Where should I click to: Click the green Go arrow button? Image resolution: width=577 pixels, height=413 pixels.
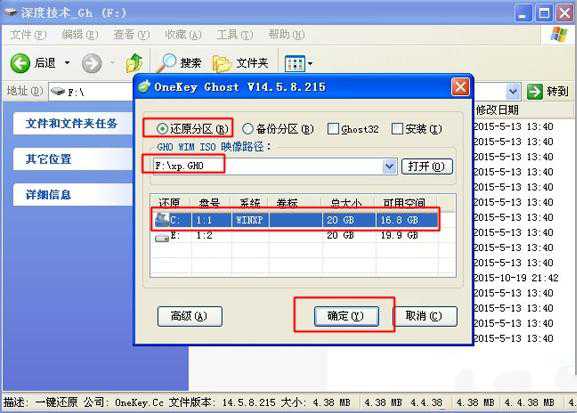coord(535,91)
